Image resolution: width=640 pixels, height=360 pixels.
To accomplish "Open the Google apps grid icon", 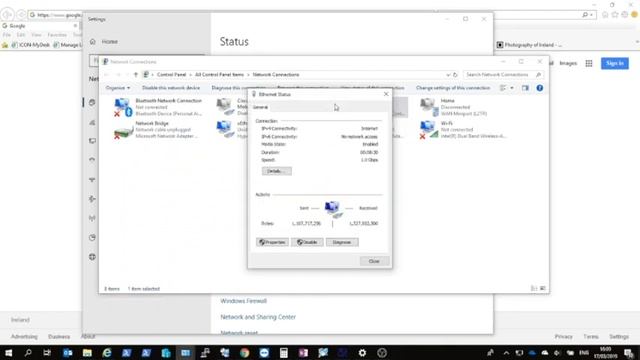I will (x=589, y=63).
